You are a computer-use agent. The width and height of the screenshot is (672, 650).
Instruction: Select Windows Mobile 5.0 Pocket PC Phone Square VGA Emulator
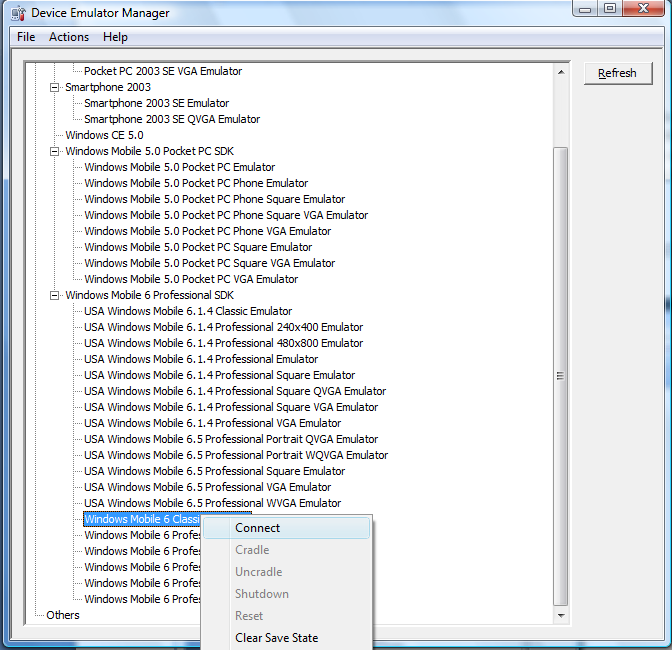[226, 215]
